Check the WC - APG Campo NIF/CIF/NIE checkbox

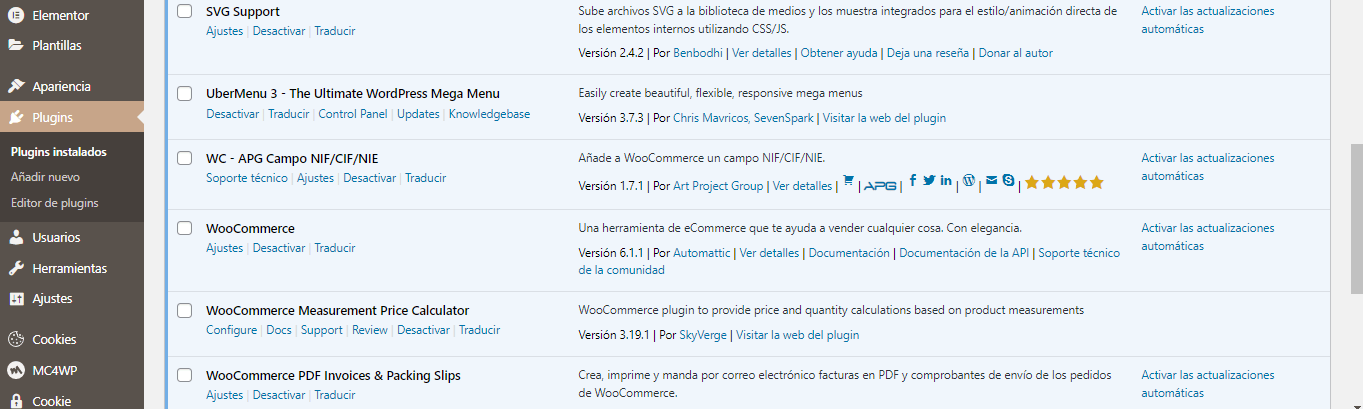tap(184, 158)
